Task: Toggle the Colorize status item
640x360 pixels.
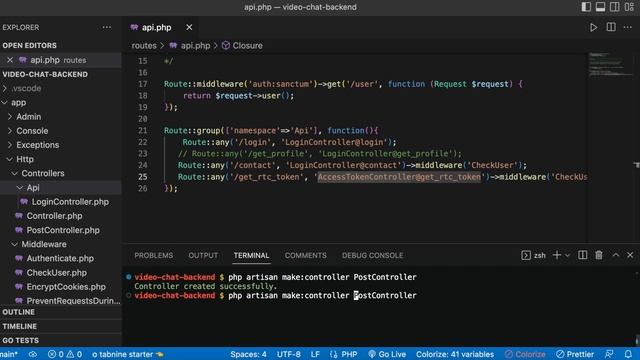Action: (525, 354)
